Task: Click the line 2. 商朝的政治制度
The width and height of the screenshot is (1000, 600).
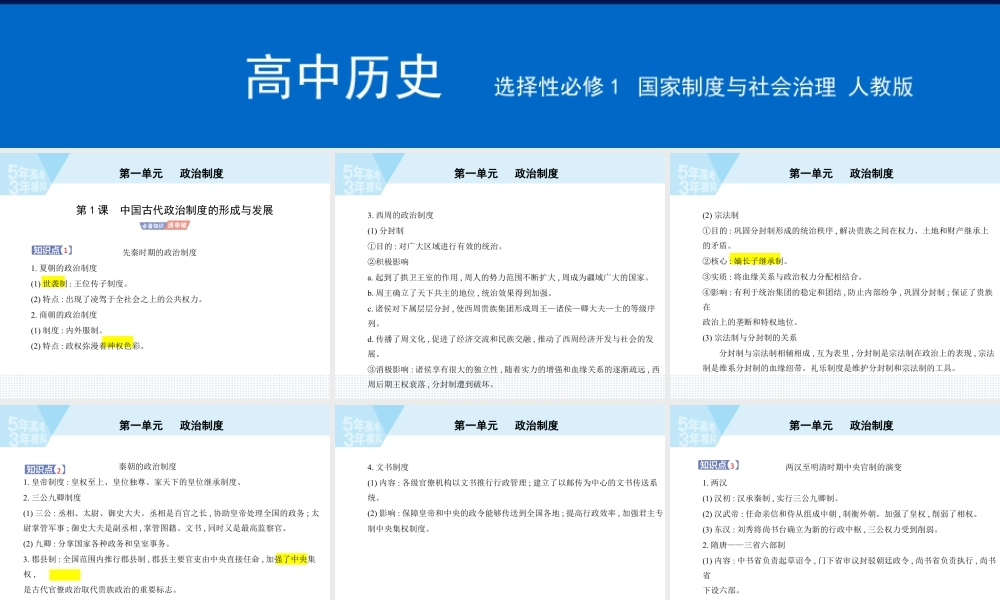Action: click(x=64, y=315)
